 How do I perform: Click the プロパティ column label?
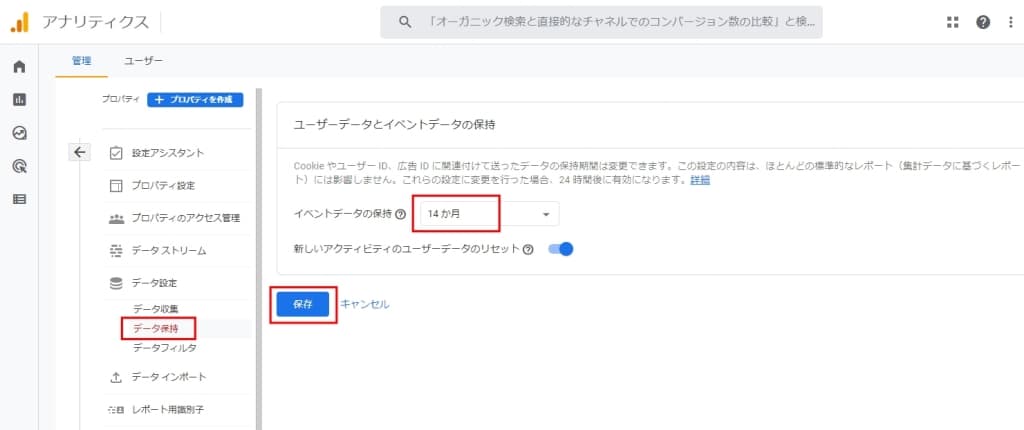(121, 100)
